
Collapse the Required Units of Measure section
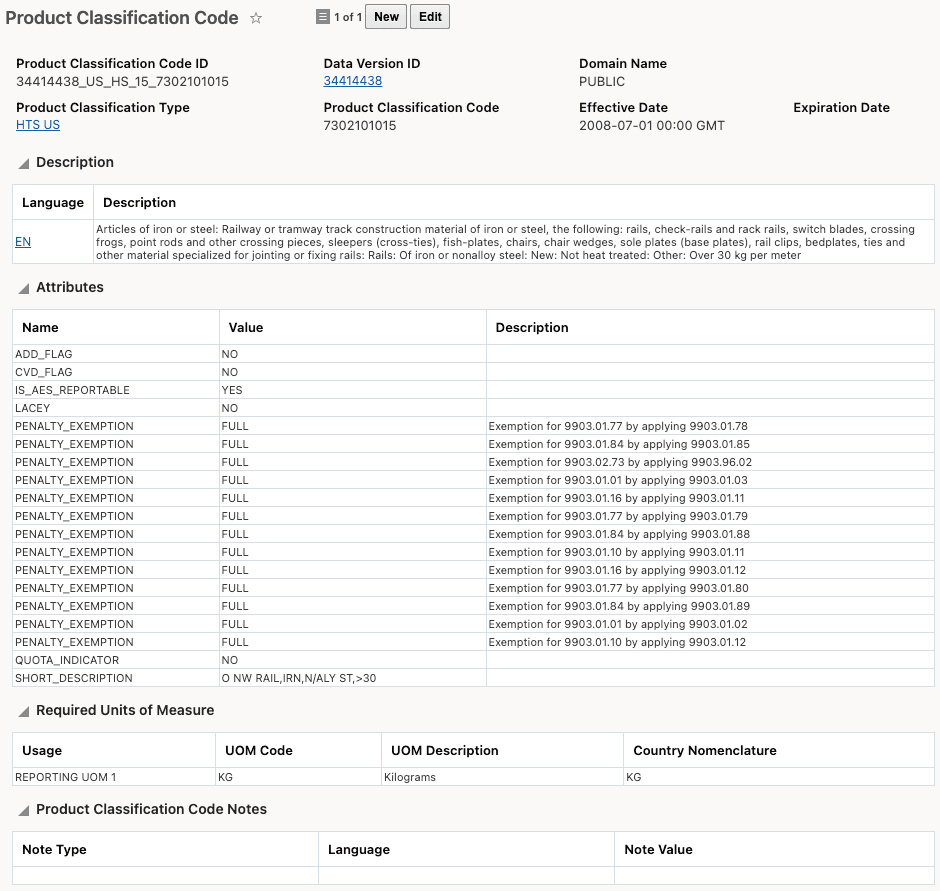22,710
